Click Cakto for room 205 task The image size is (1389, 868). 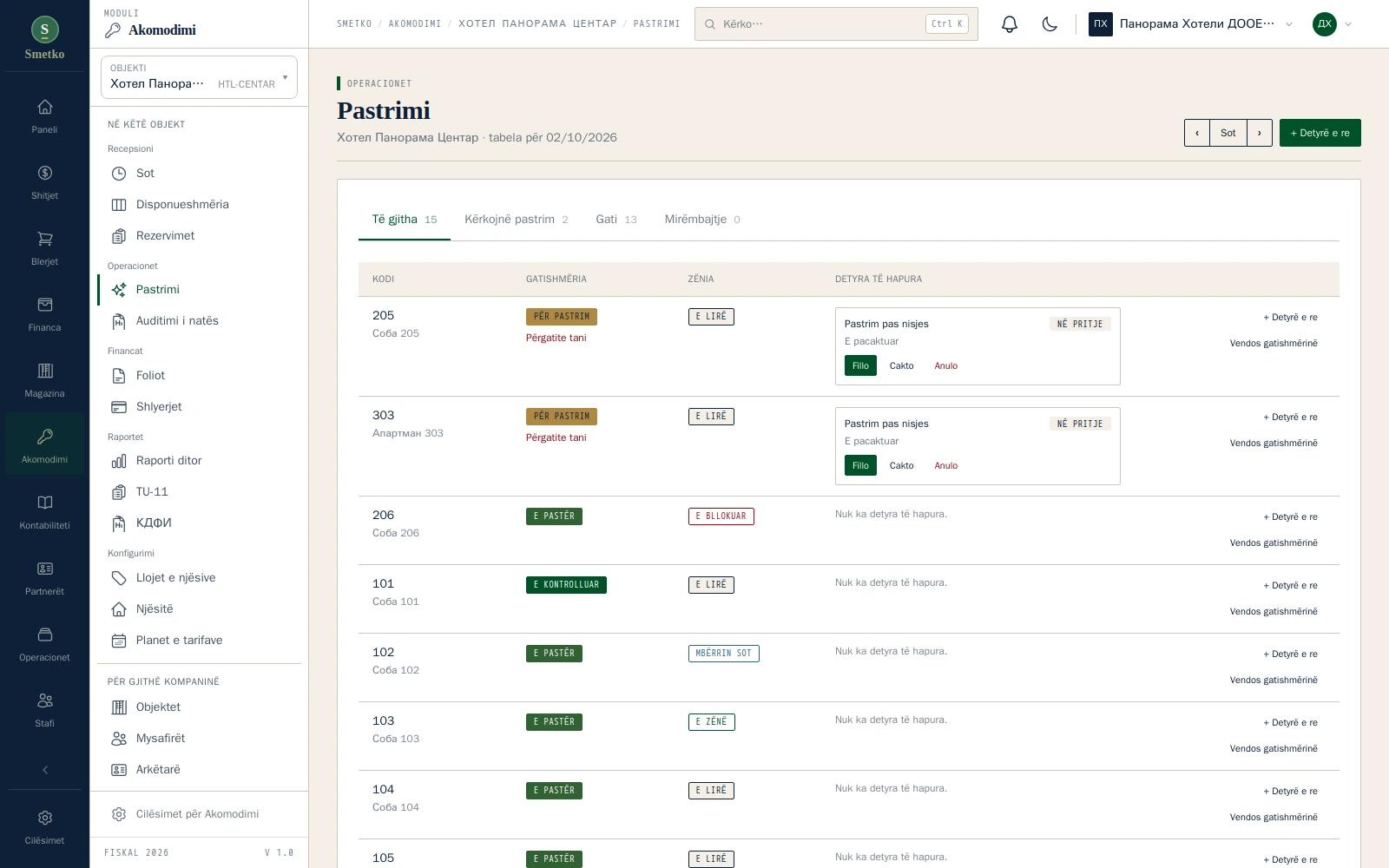tap(901, 366)
